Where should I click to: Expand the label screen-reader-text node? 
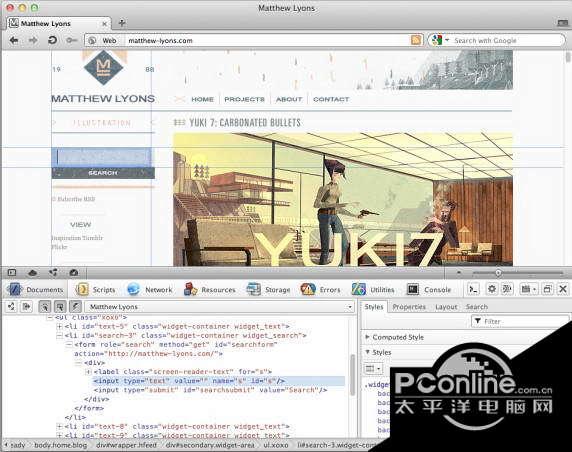tap(88, 372)
